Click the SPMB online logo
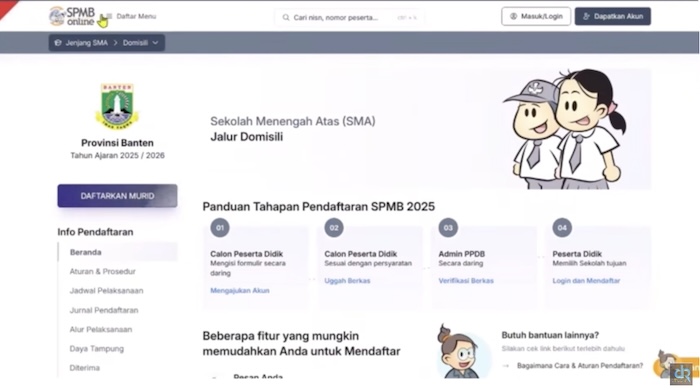This screenshot has width=700, height=390. [x=72, y=16]
